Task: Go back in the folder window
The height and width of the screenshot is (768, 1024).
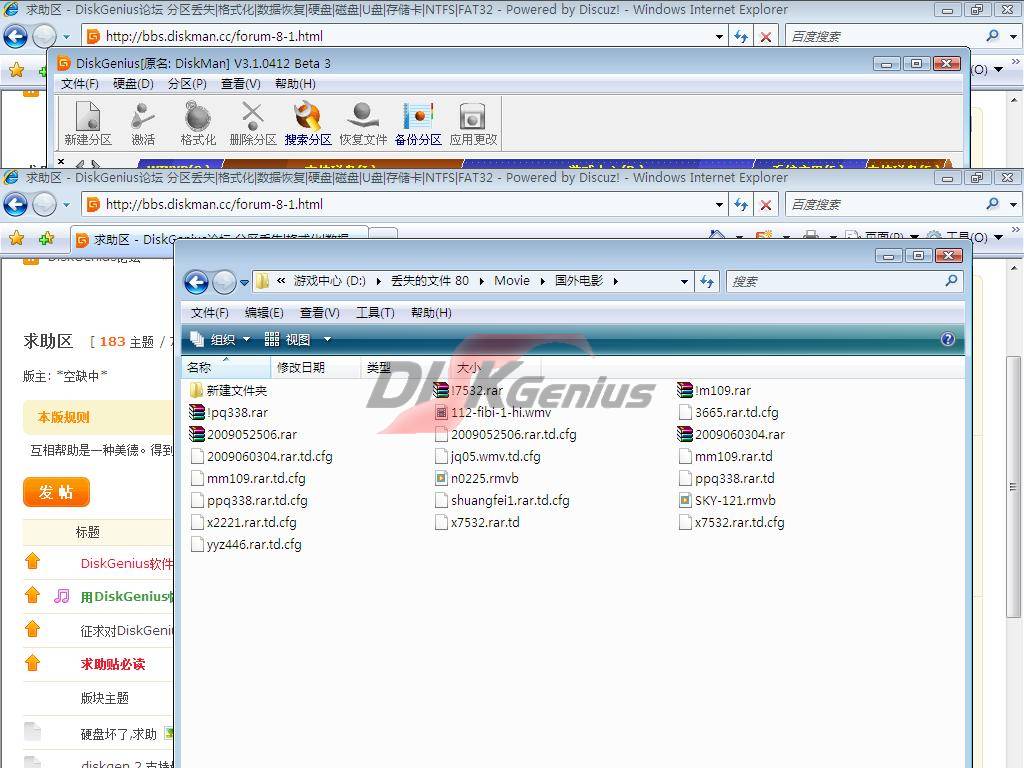Action: pyautogui.click(x=197, y=282)
